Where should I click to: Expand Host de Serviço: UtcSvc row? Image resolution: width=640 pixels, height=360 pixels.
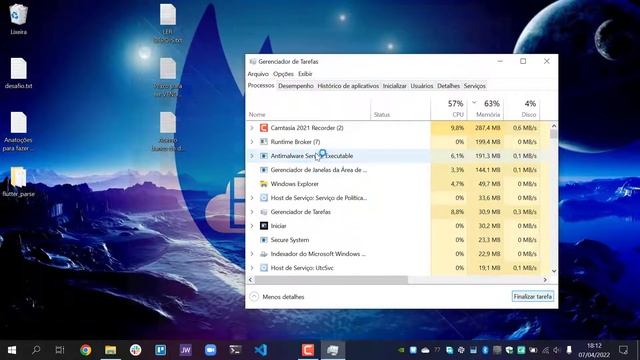(x=252, y=268)
